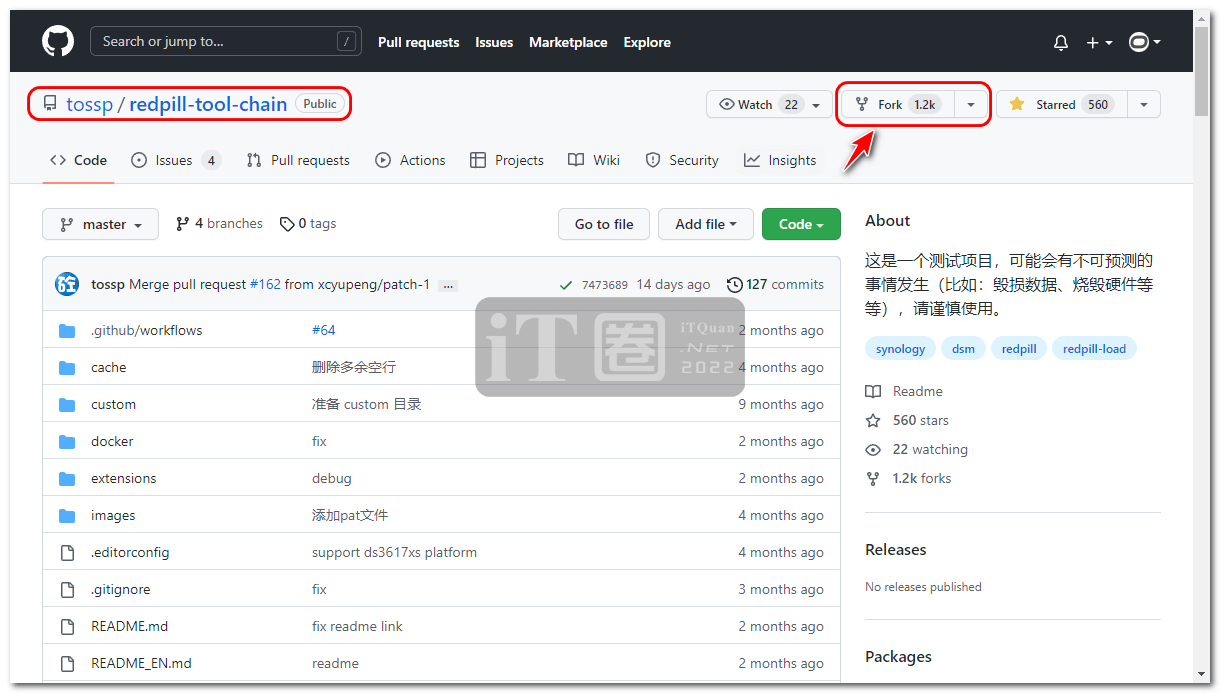
Task: Open the 'support ds3617xs platform' commit message
Action: click(394, 552)
